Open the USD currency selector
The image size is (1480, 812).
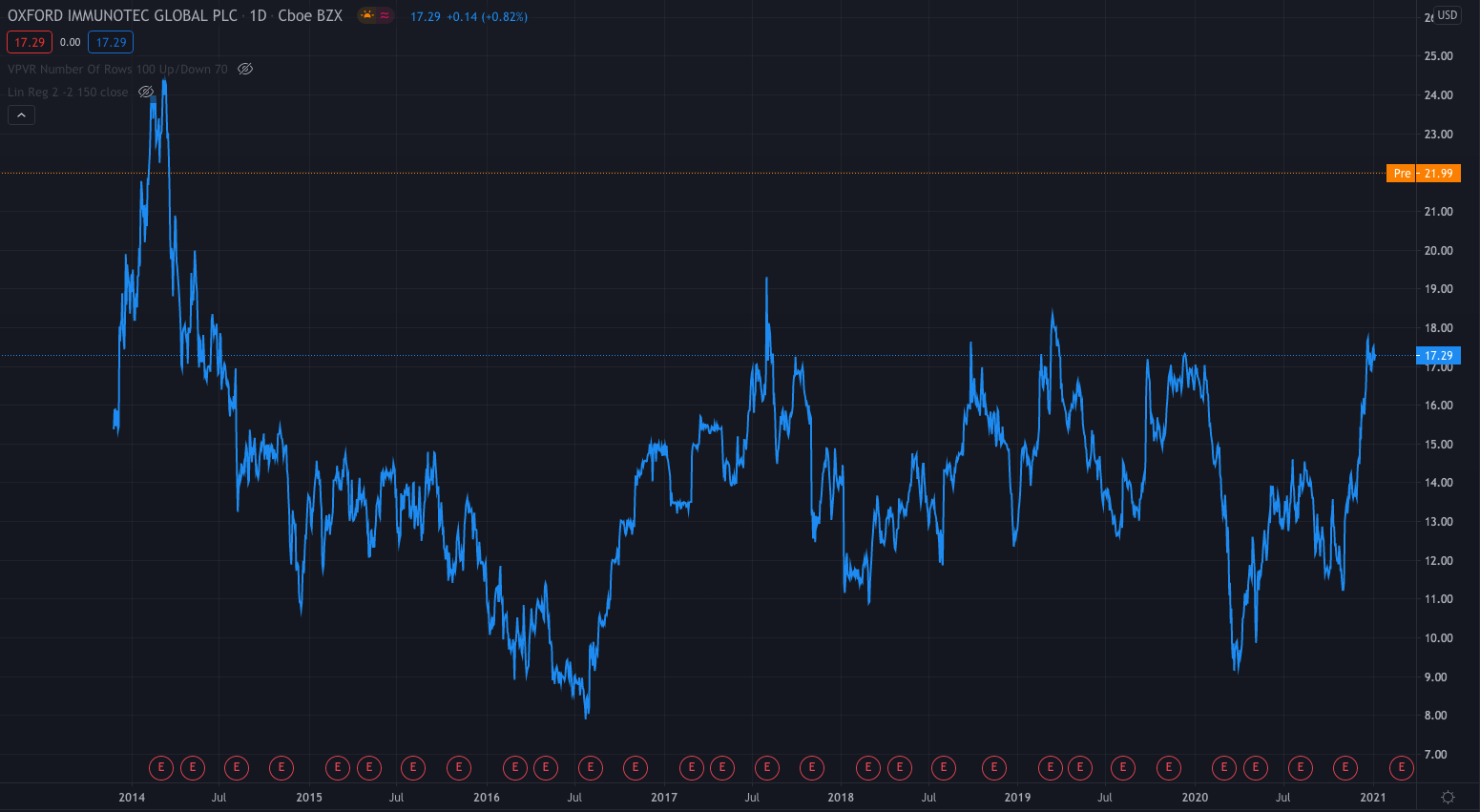(x=1448, y=15)
